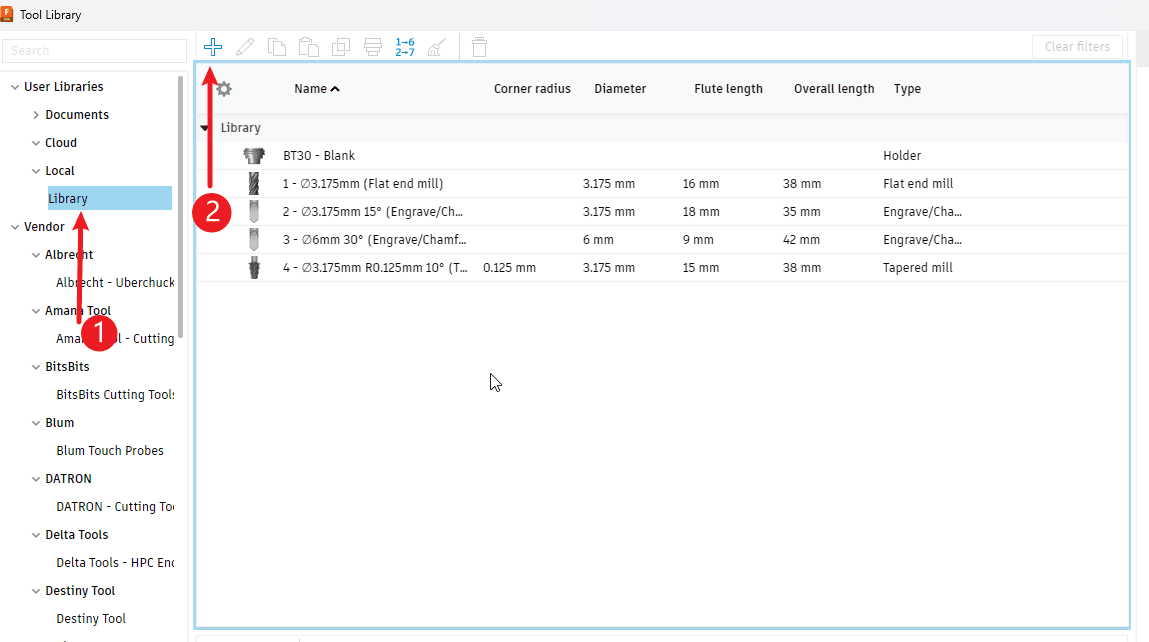The width and height of the screenshot is (1149, 642).
Task: Click the trash delete tool icon
Action: point(479,46)
